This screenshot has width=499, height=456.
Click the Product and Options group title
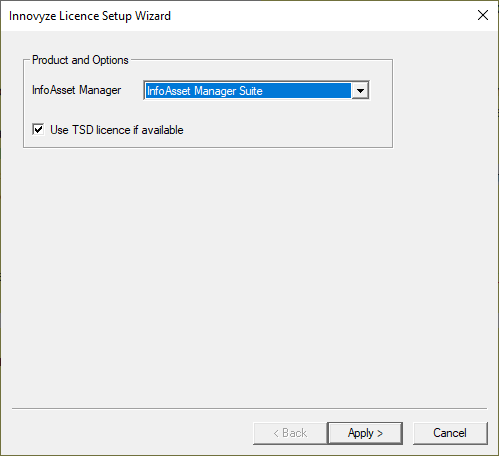click(x=80, y=60)
